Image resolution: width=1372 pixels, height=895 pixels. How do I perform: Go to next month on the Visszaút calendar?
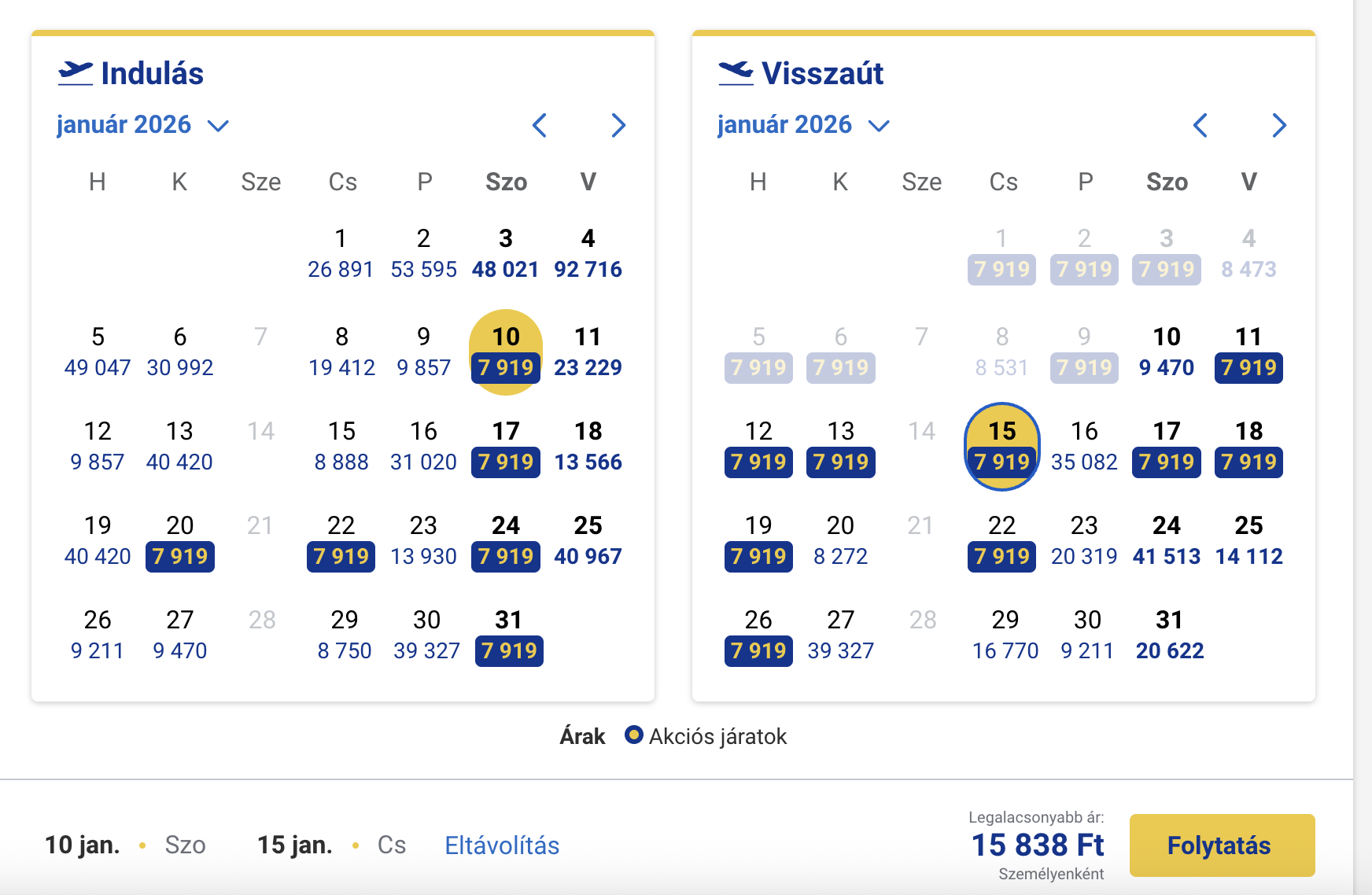point(1280,125)
